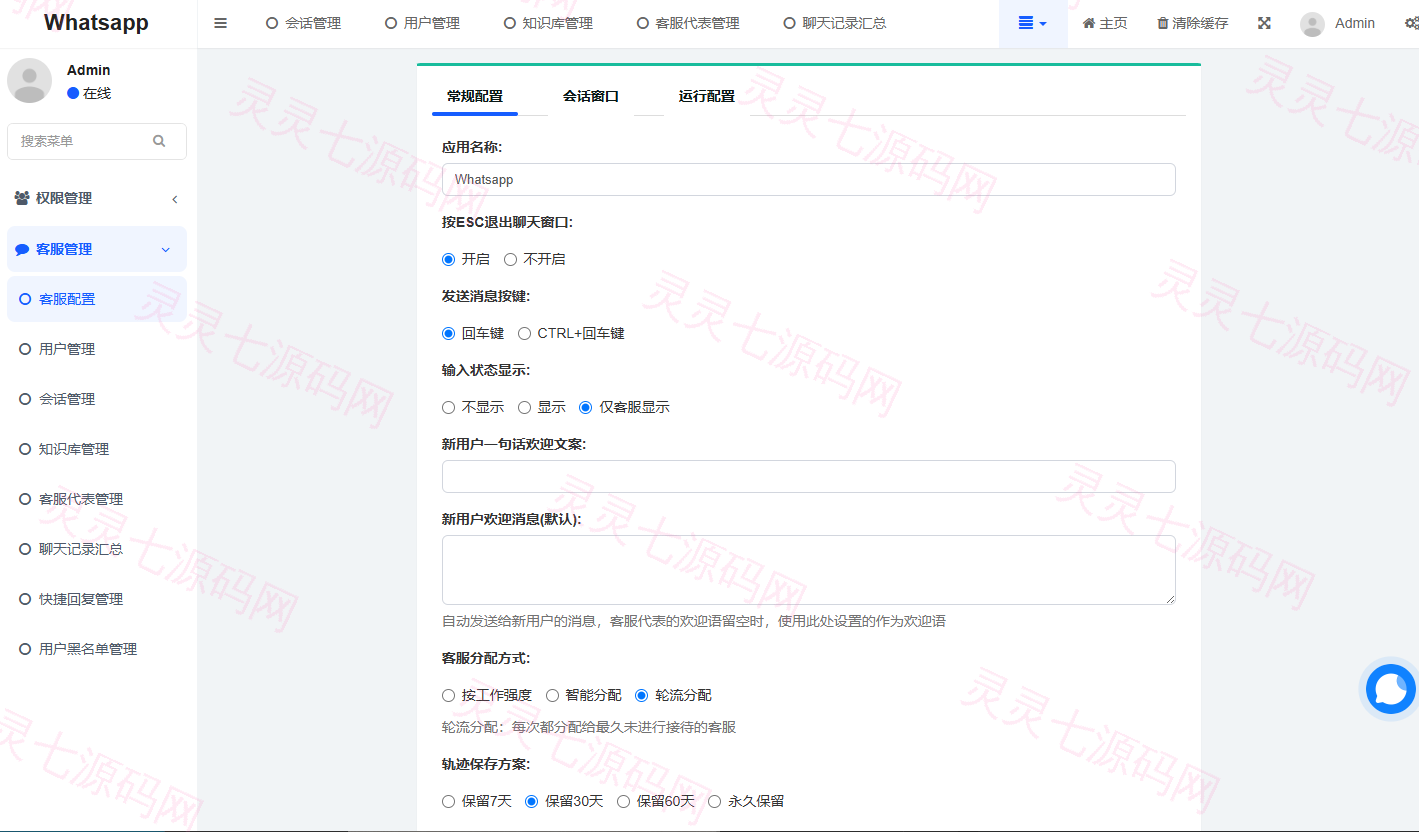Viewport: 1419px width, 832px height.
Task: Toggle the hamburger sidebar menu icon
Action: pos(221,23)
